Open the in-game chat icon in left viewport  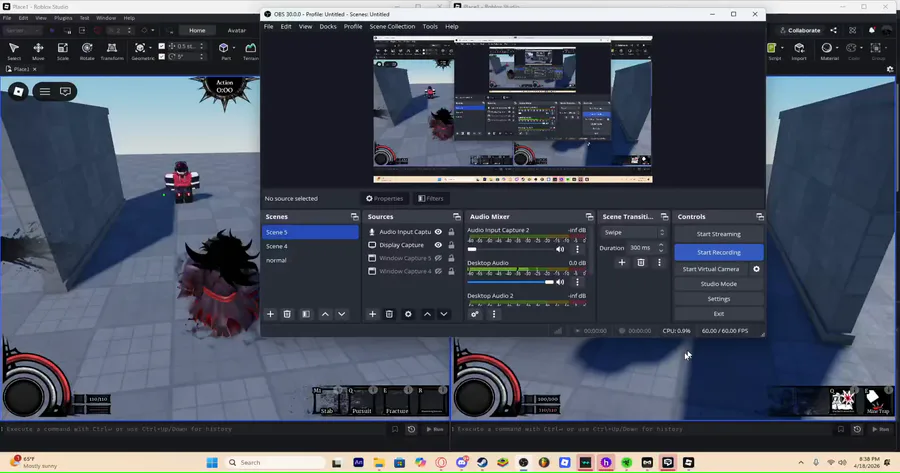pos(65,91)
